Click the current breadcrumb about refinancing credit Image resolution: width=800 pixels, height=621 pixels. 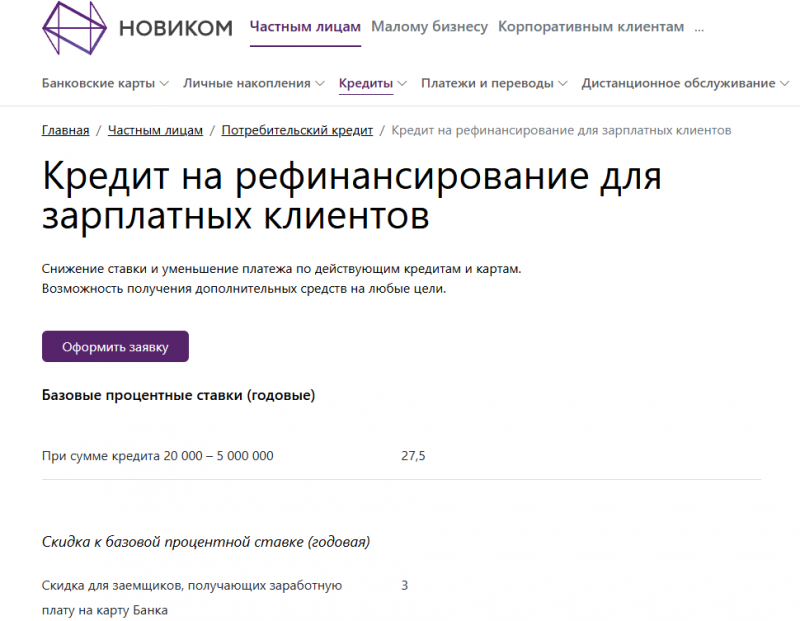(x=561, y=130)
